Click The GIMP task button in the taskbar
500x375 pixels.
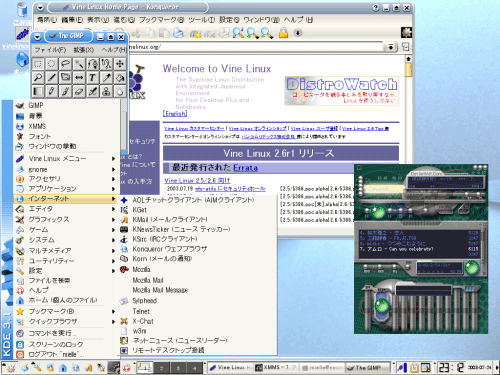[x=368, y=367]
